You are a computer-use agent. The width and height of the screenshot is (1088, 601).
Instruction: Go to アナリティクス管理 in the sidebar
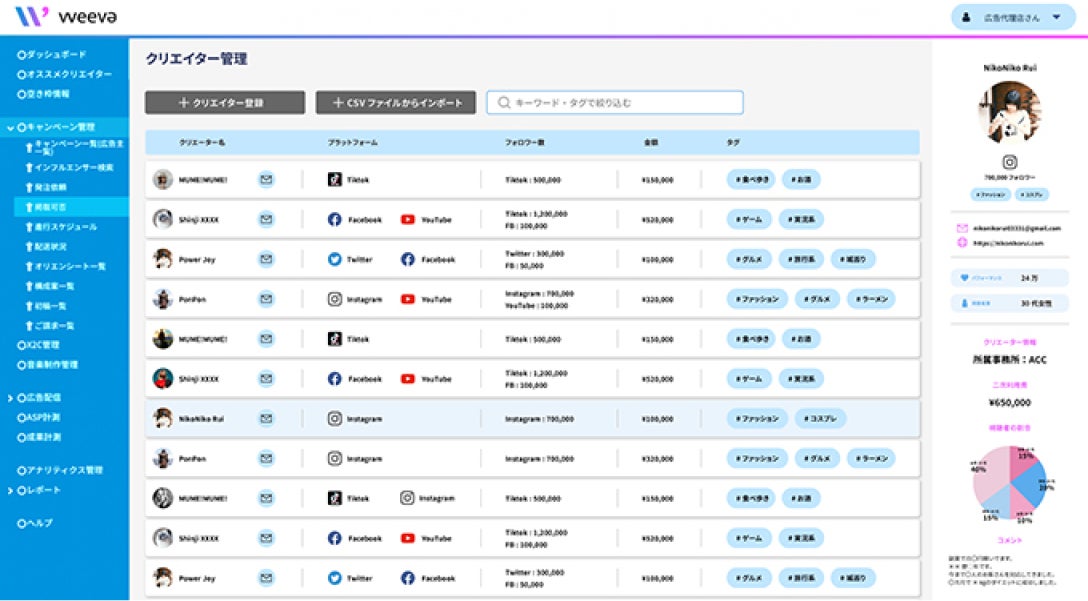(65, 470)
